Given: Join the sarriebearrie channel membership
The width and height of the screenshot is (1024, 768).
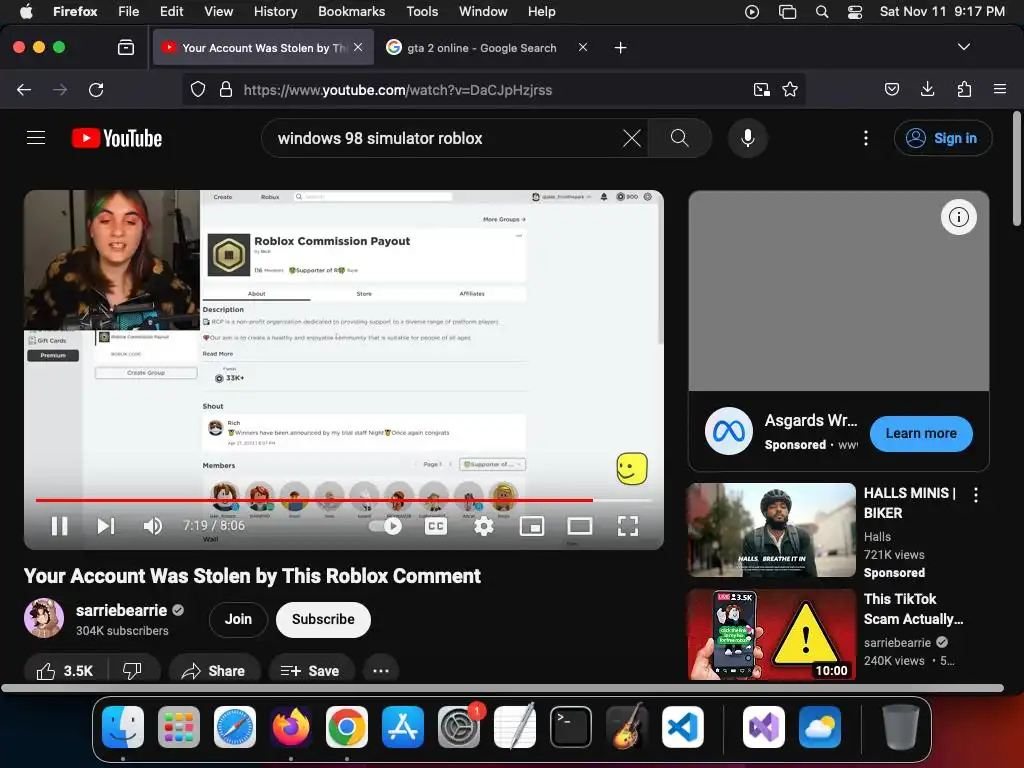Looking at the screenshot, I should pos(238,619).
